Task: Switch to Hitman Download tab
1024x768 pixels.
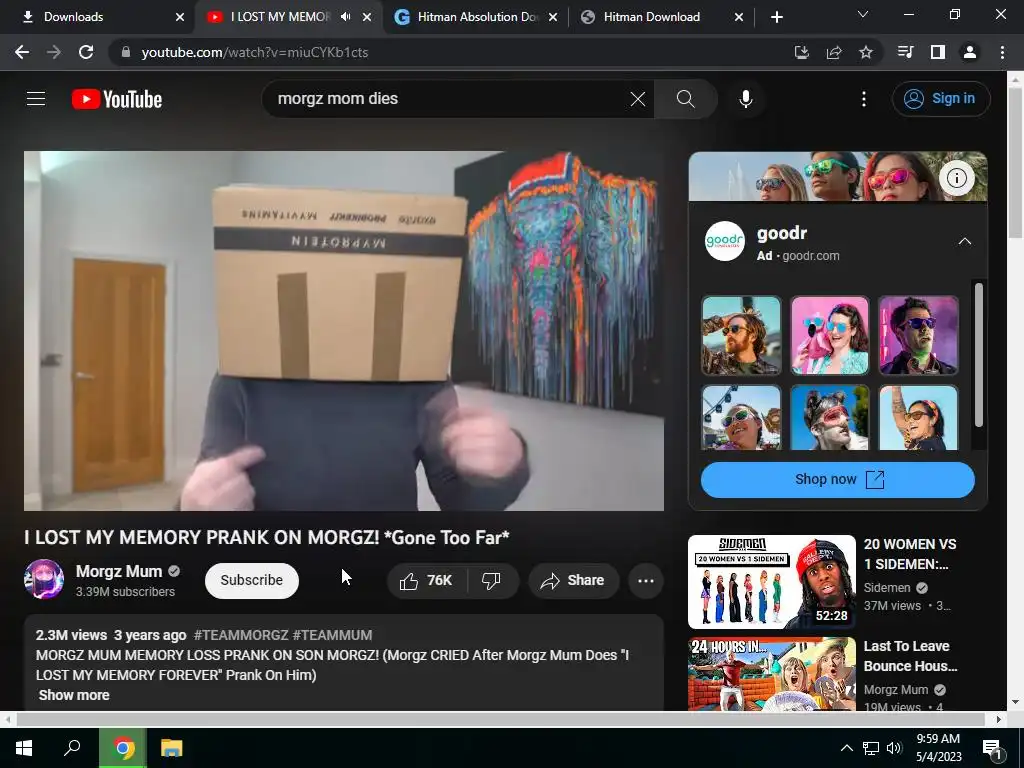Action: 661,17
